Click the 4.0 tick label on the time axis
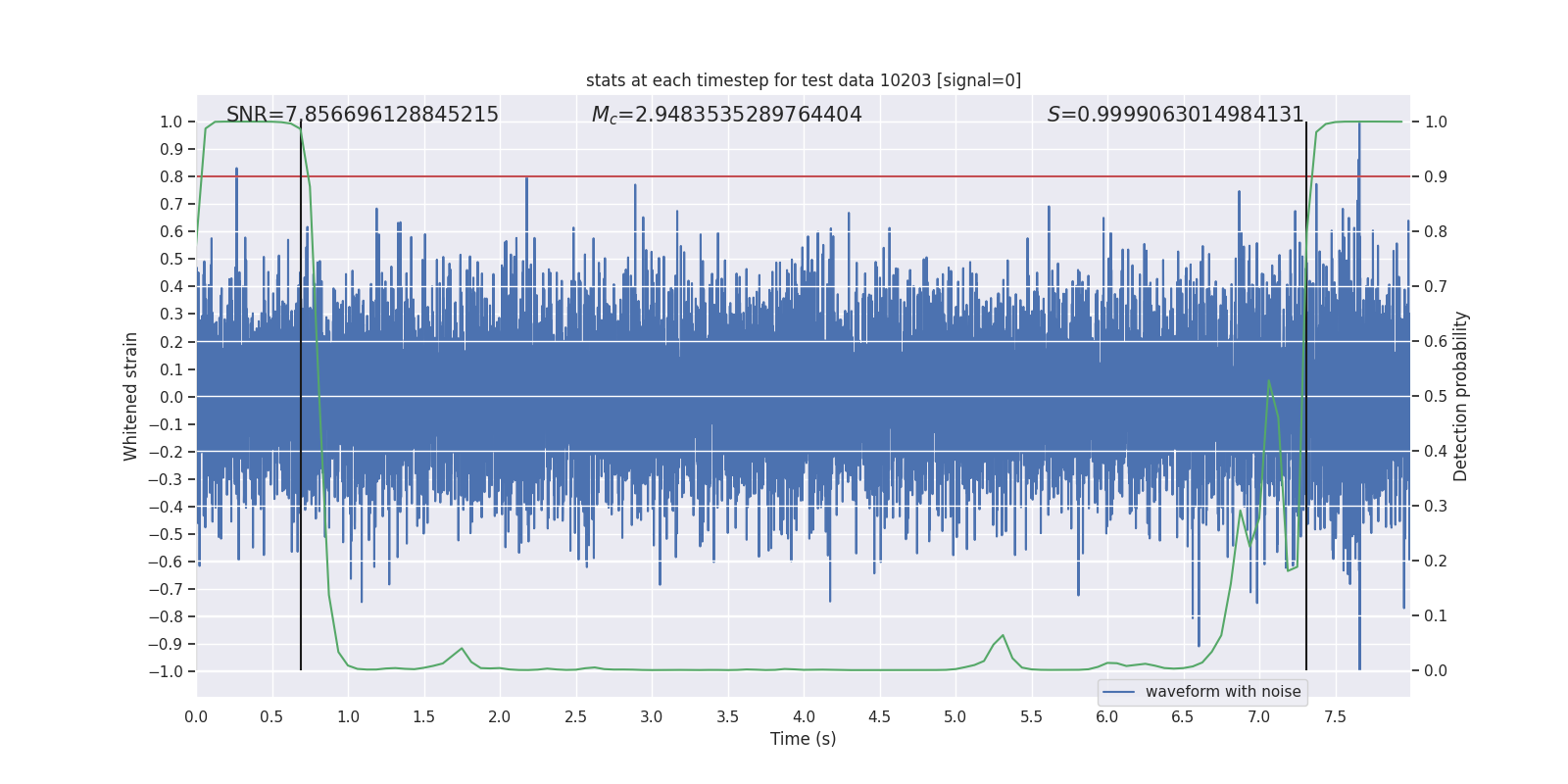The image size is (1568, 784). coord(804,716)
